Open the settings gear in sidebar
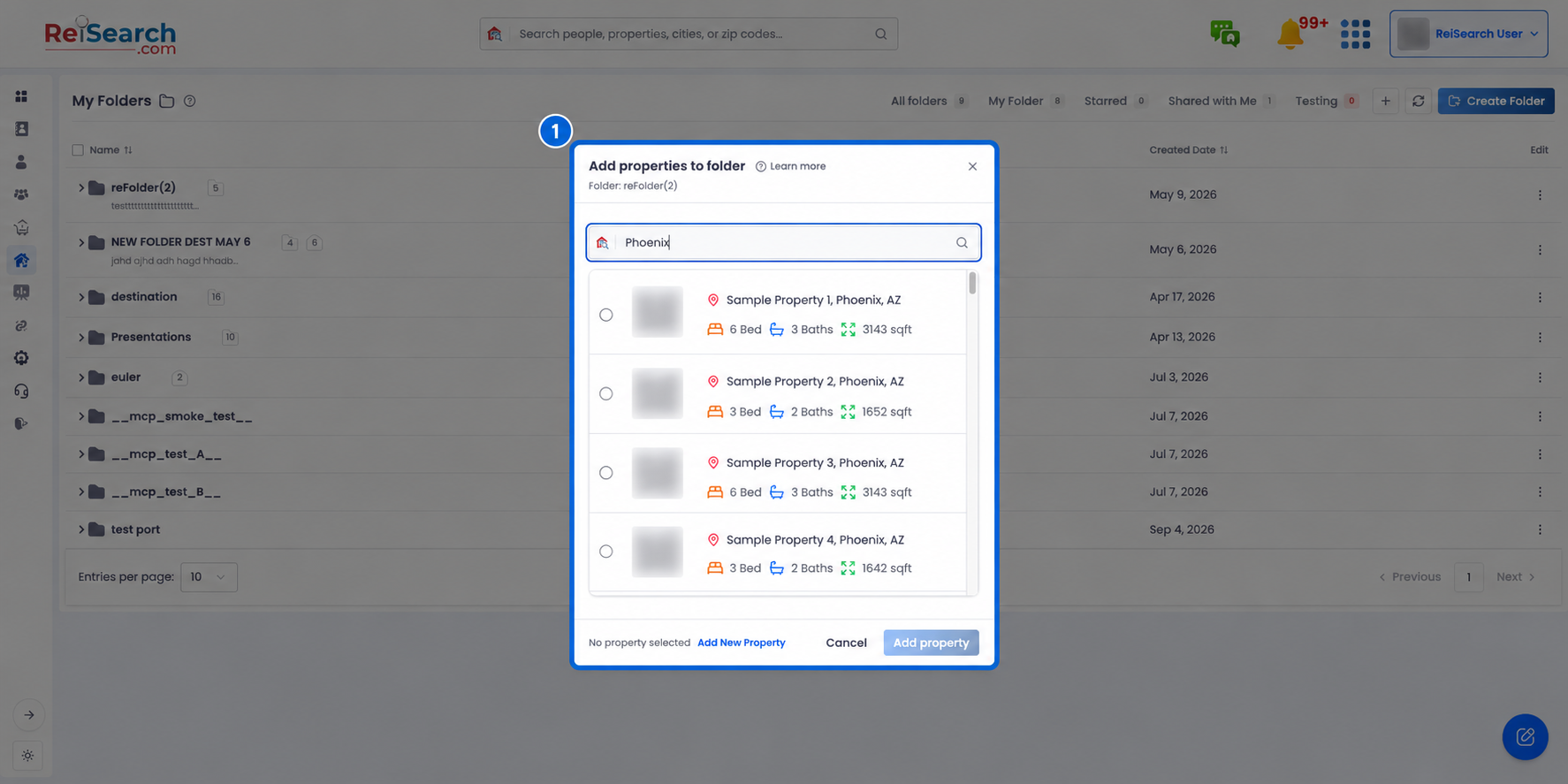 point(21,358)
